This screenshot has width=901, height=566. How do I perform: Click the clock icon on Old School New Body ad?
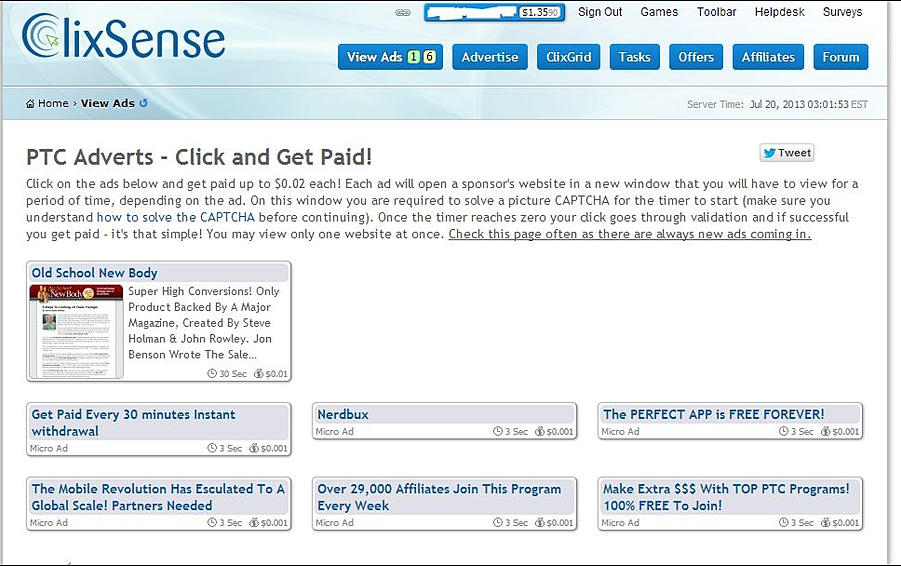point(212,374)
